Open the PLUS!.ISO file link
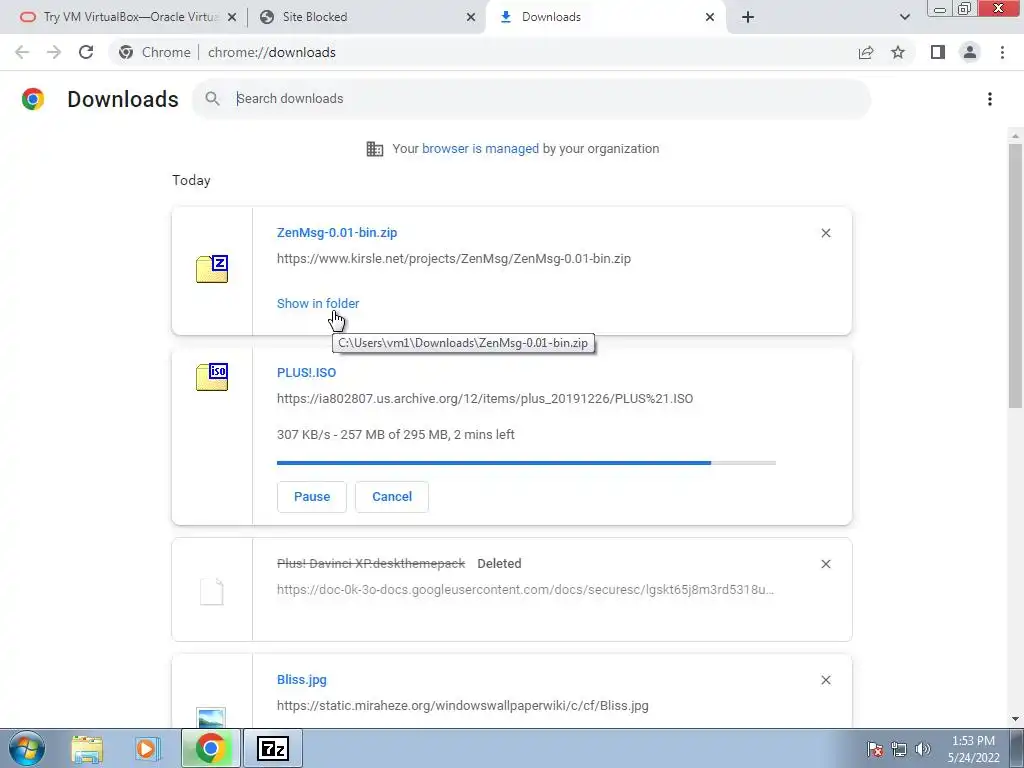The width and height of the screenshot is (1024, 768). click(306, 373)
